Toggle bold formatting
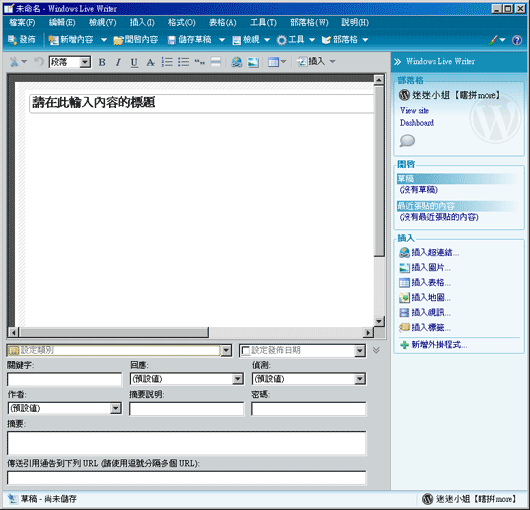 pyautogui.click(x=102, y=62)
